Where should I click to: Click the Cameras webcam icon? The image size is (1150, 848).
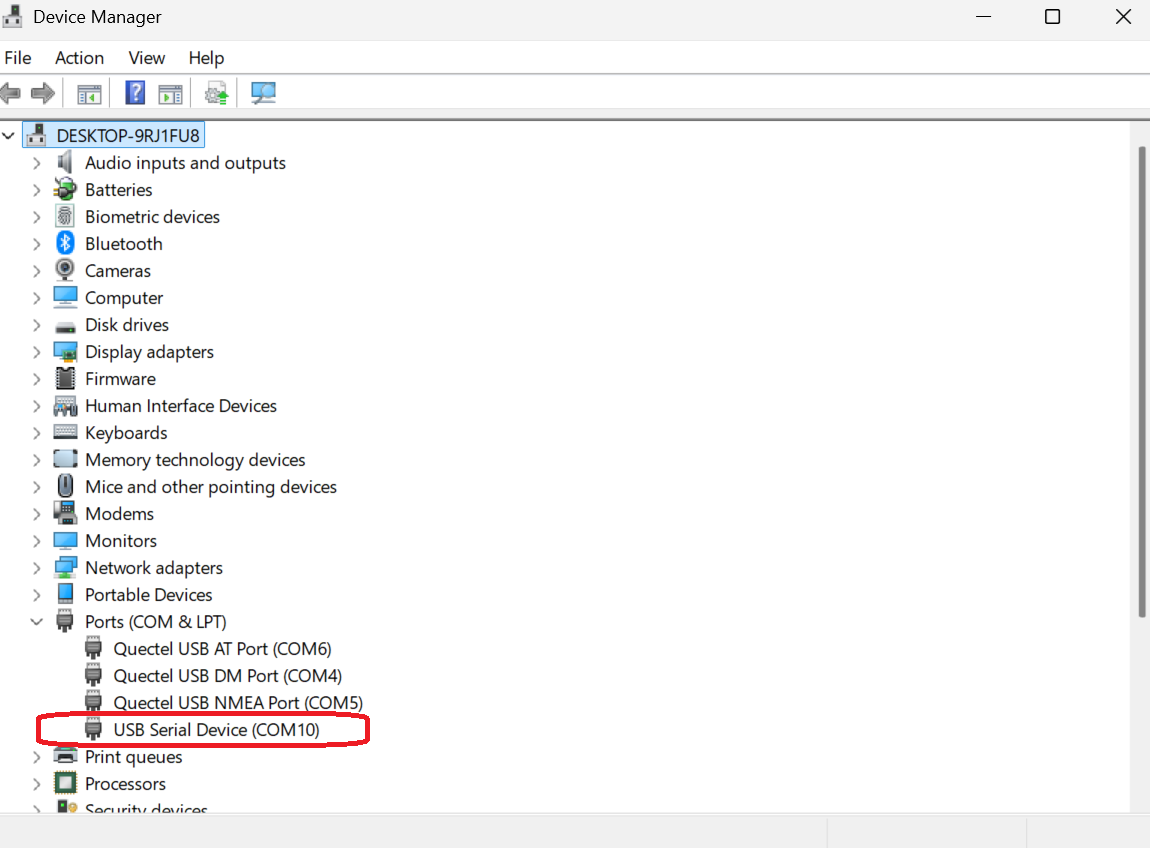tap(65, 271)
